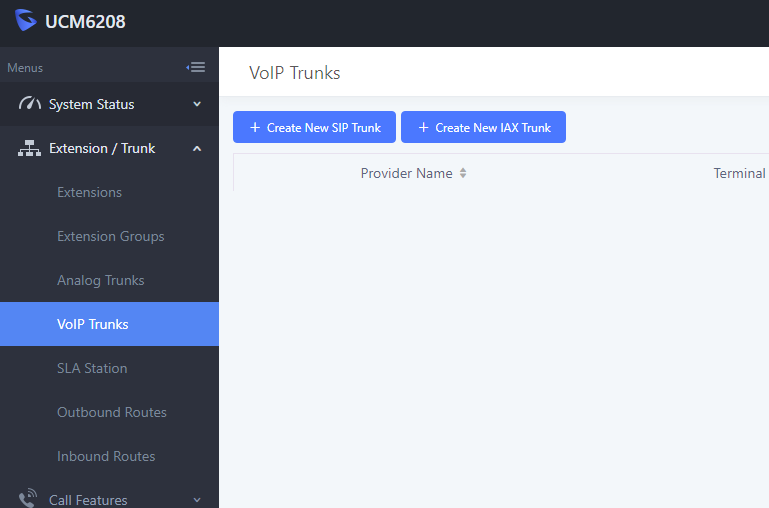Viewport: 769px width, 508px height.
Task: Click Create New IAX Trunk button
Action: [484, 127]
